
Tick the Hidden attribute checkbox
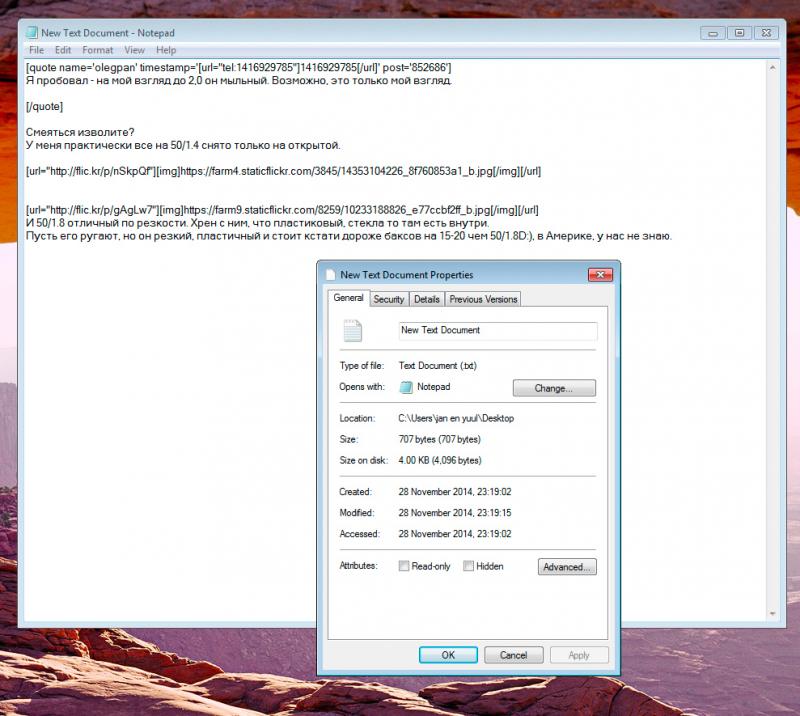(468, 566)
